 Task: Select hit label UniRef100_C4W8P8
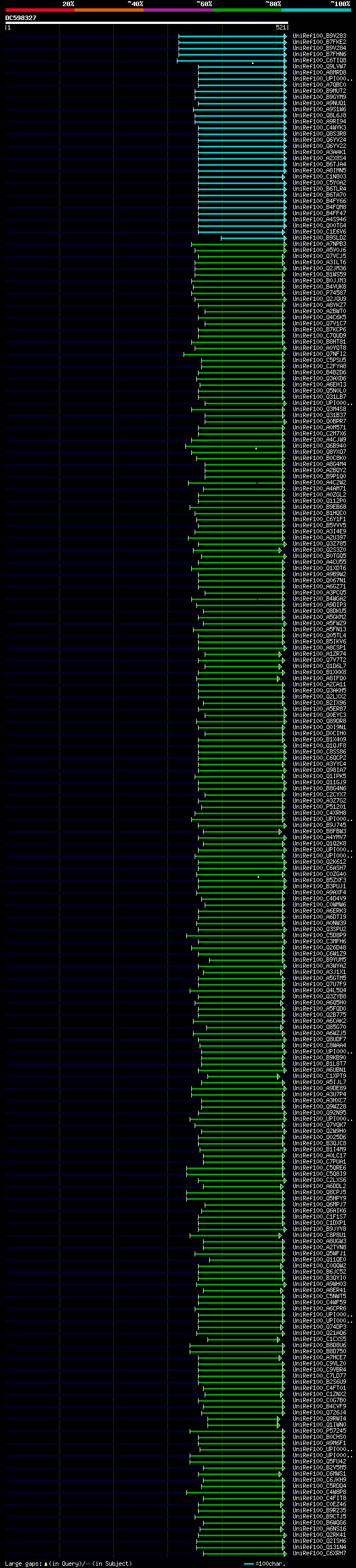319,1492
